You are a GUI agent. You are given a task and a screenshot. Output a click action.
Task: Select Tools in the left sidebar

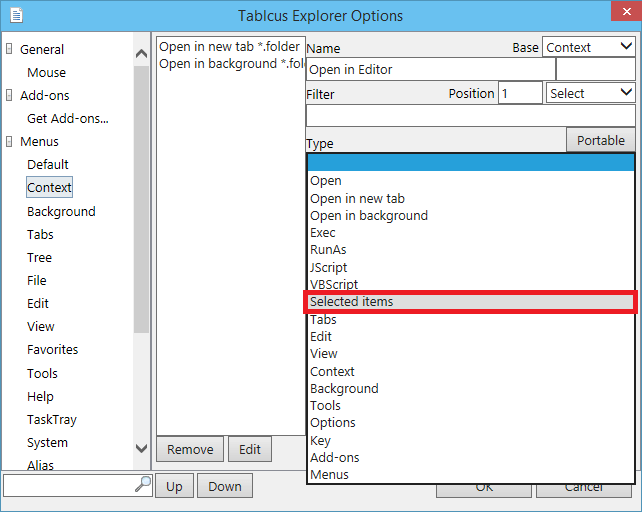(x=42, y=373)
